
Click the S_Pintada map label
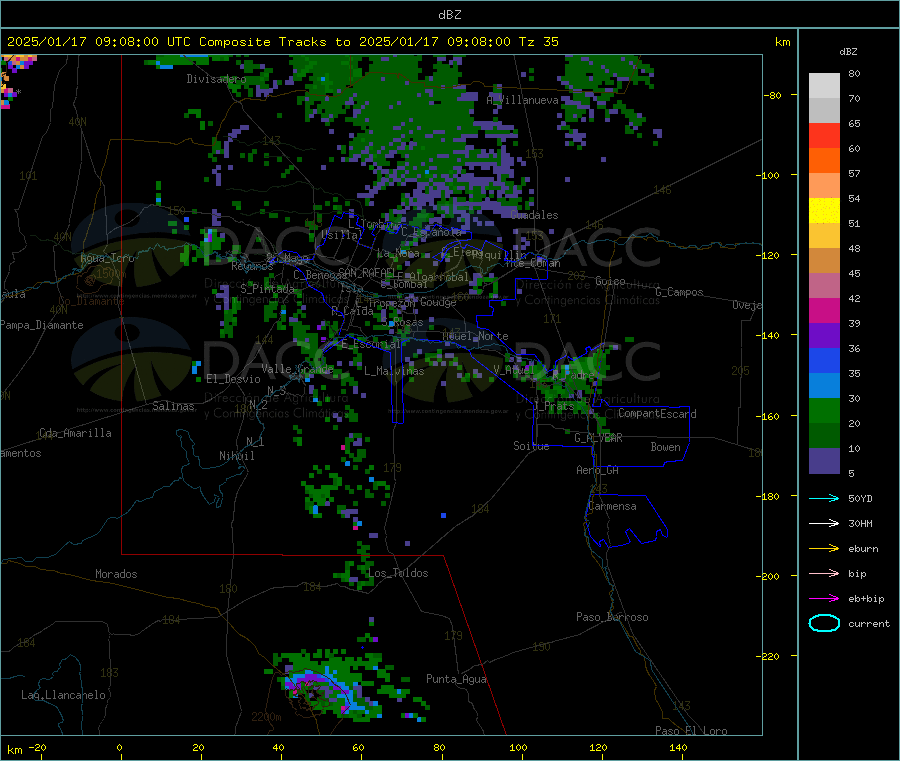[267, 289]
